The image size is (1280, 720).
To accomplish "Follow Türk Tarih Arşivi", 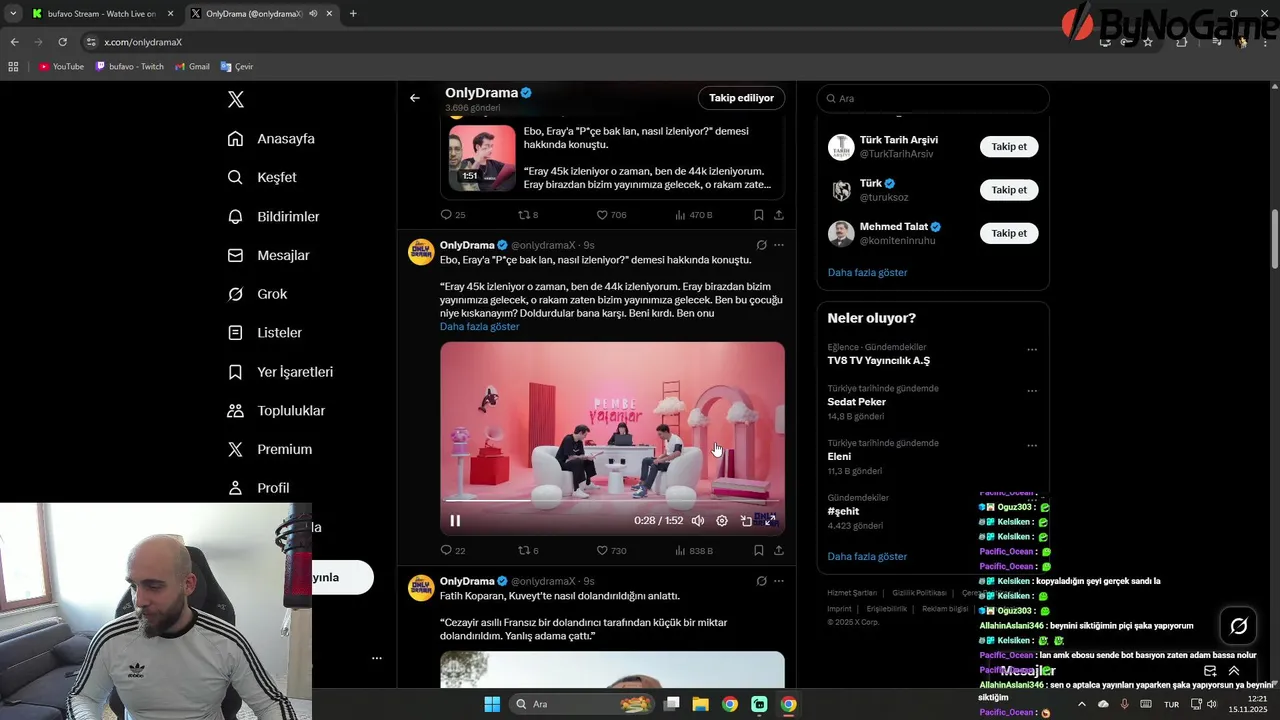I will click(x=1009, y=146).
